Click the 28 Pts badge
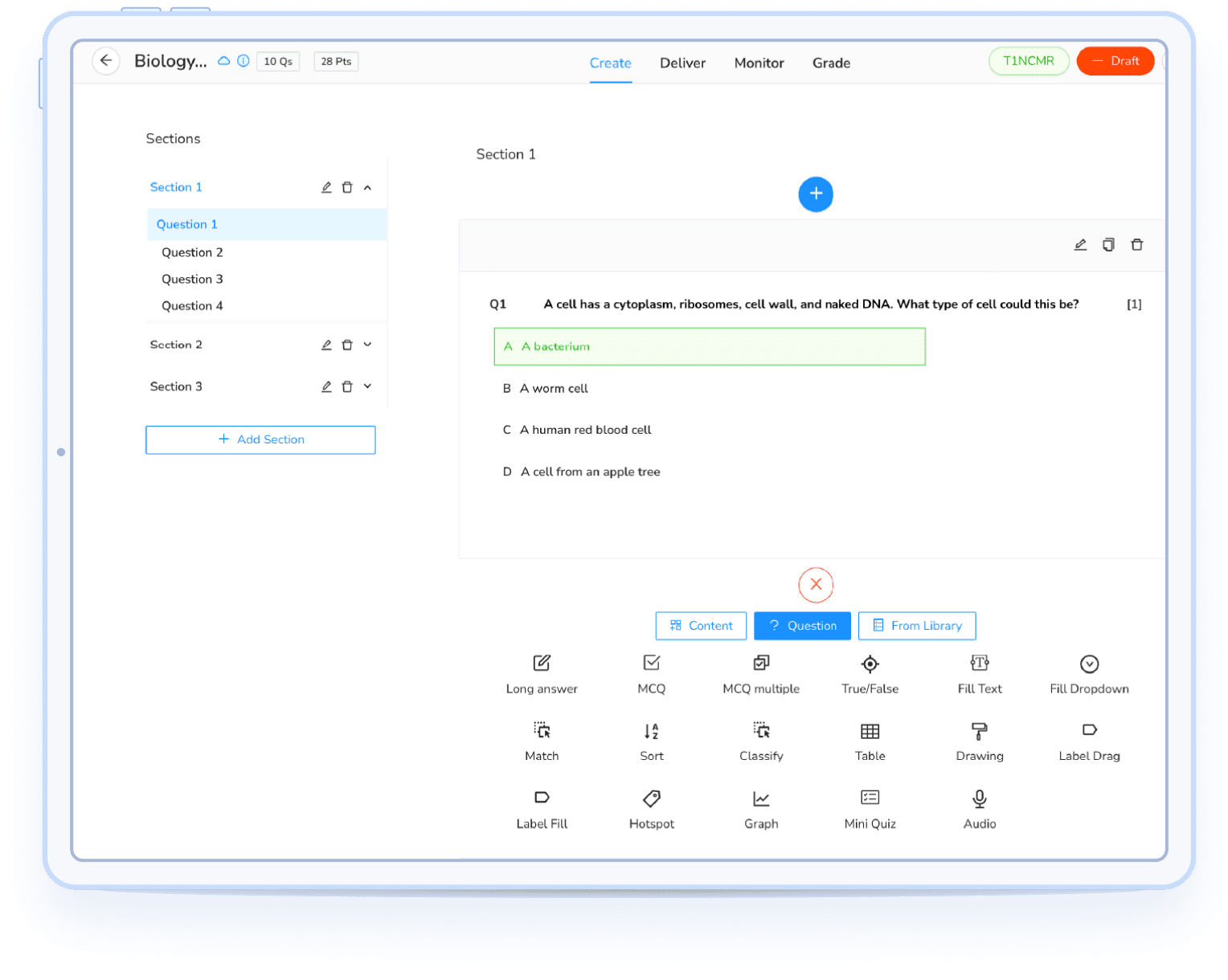The width and height of the screenshot is (1228, 980). tap(336, 61)
